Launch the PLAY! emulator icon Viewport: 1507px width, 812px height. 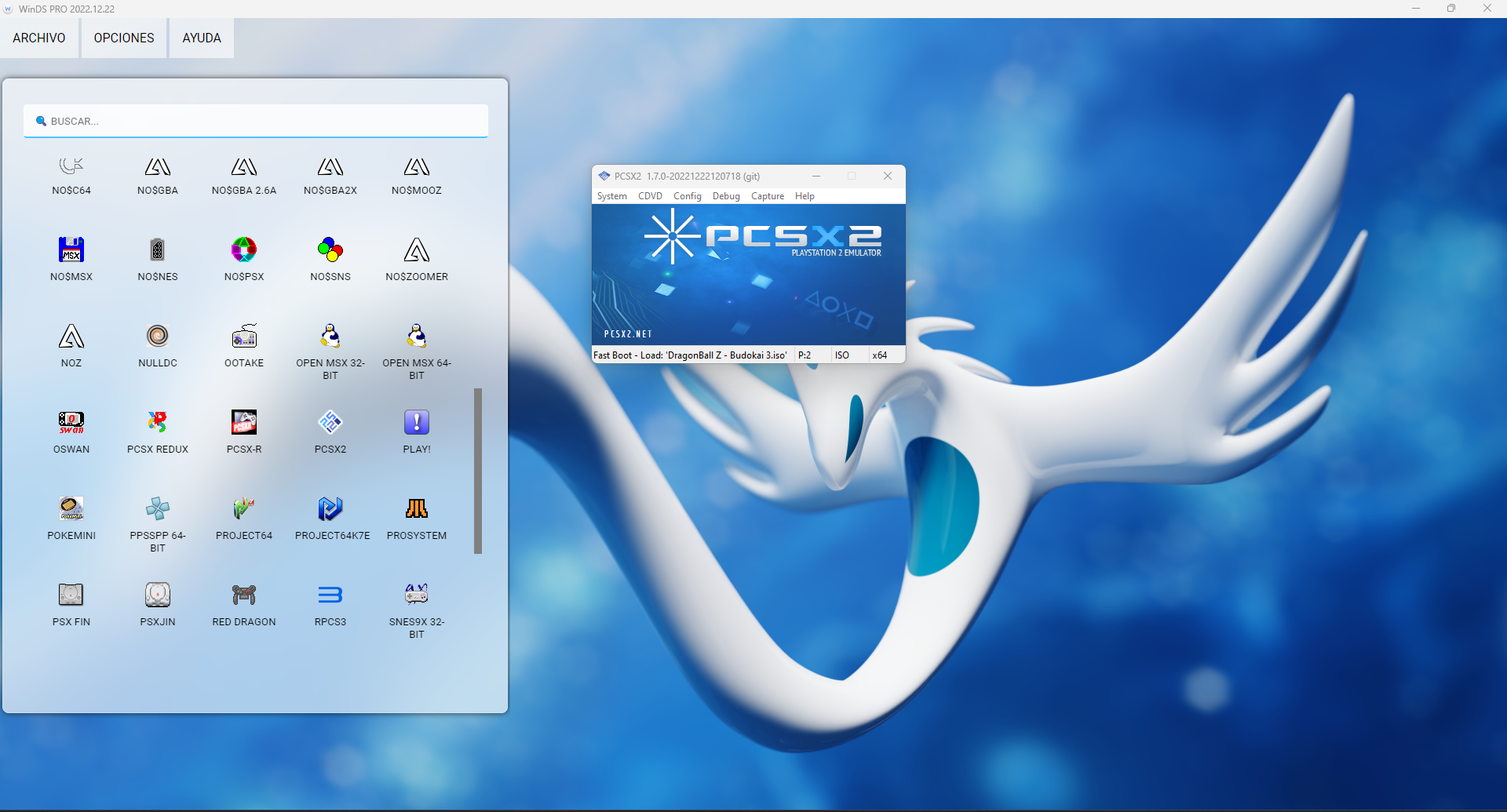pos(417,422)
